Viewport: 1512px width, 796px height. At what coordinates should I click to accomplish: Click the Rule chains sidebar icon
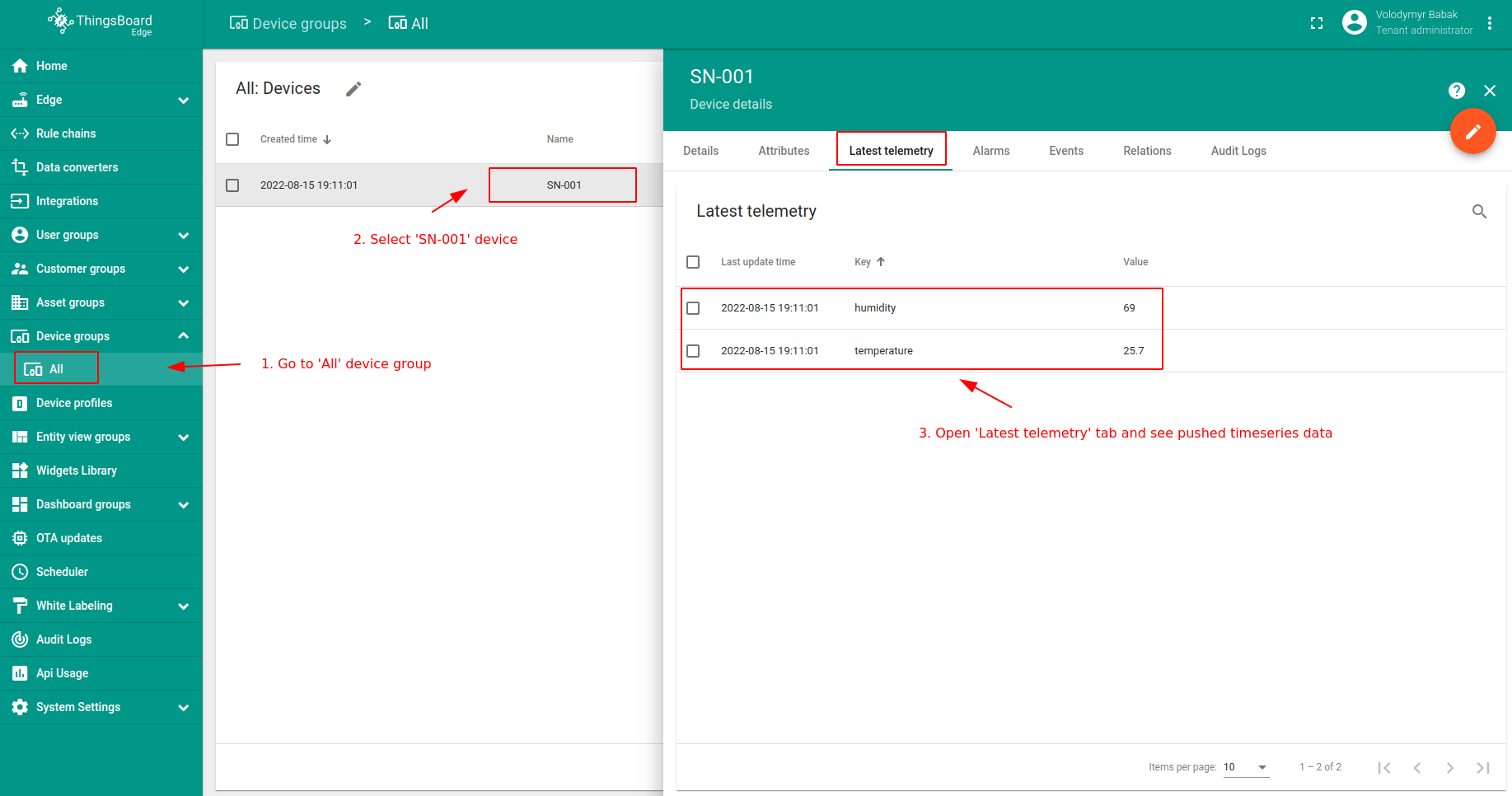click(x=20, y=133)
